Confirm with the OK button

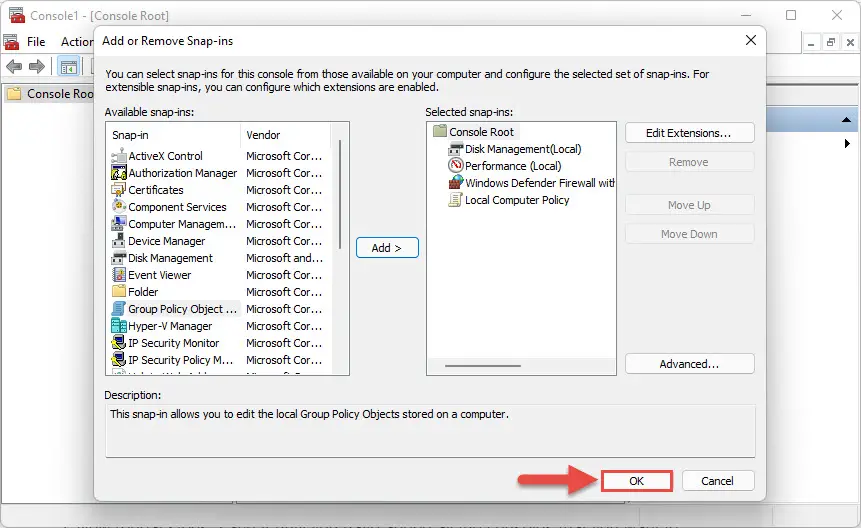(x=636, y=481)
